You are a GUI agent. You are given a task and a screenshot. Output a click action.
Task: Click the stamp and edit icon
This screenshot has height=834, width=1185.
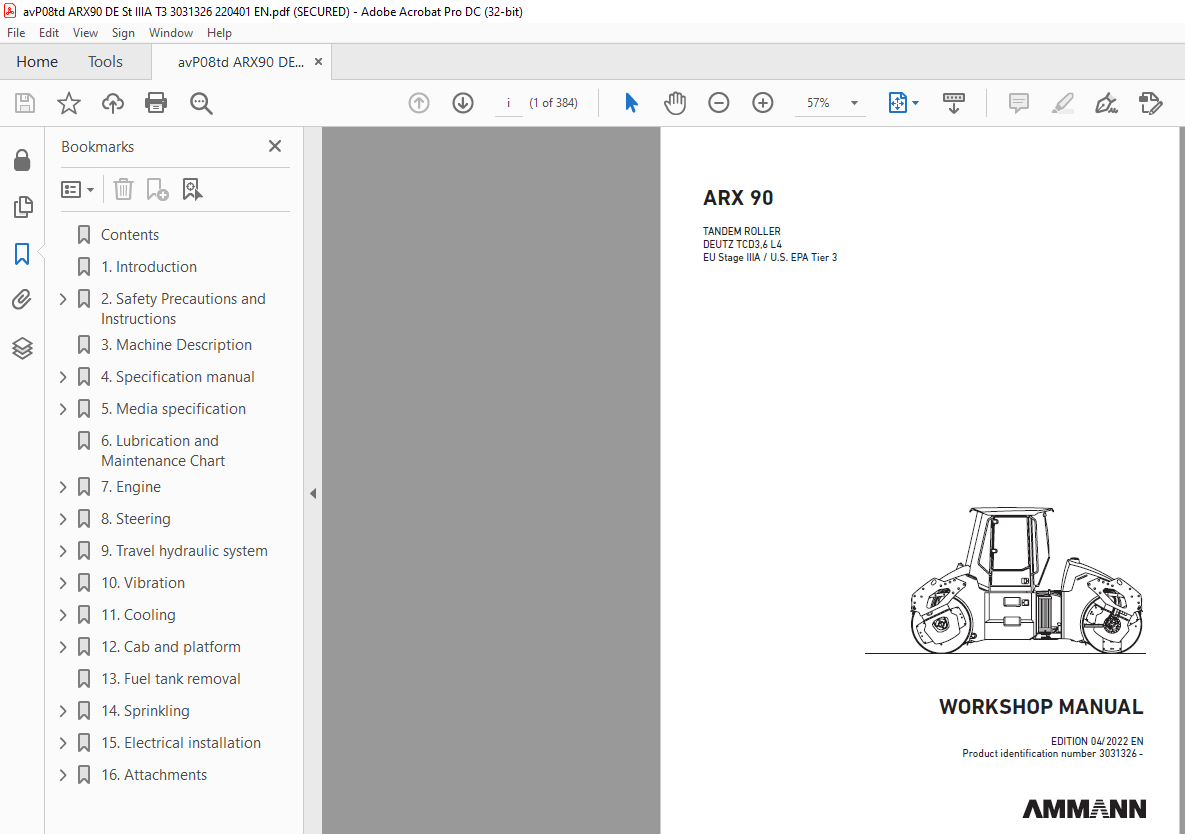(1150, 103)
